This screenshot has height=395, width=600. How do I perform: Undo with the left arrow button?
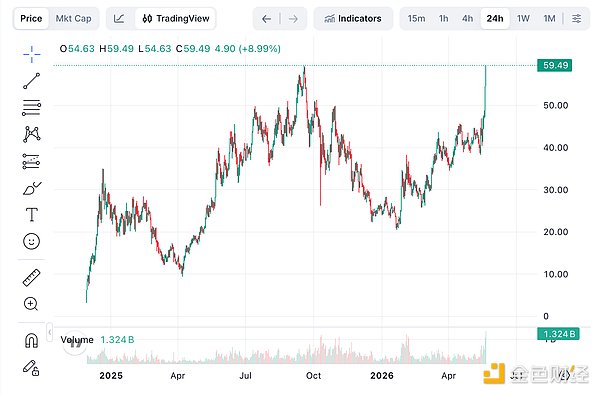point(267,18)
